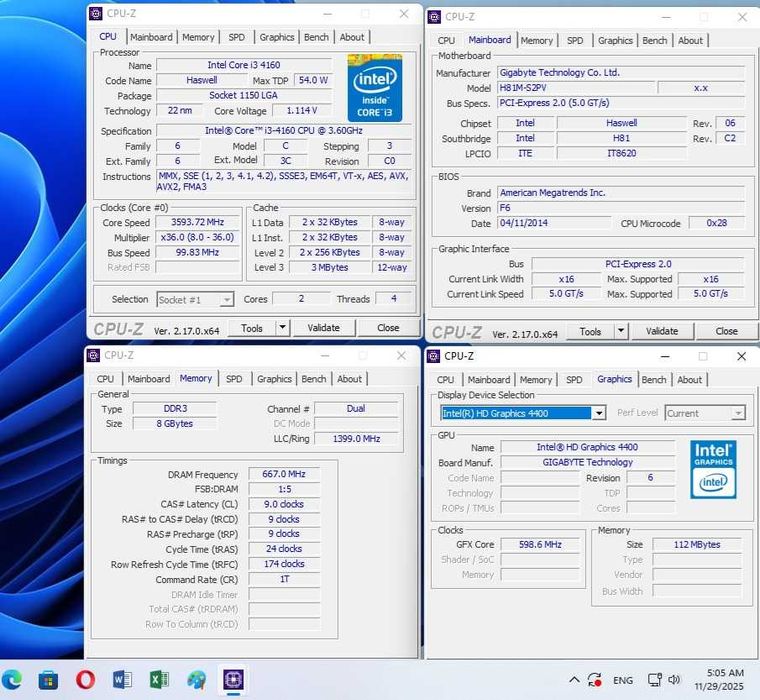Open Tools dropdown arrow in the CPU window
The height and width of the screenshot is (700, 760).
pos(283,328)
